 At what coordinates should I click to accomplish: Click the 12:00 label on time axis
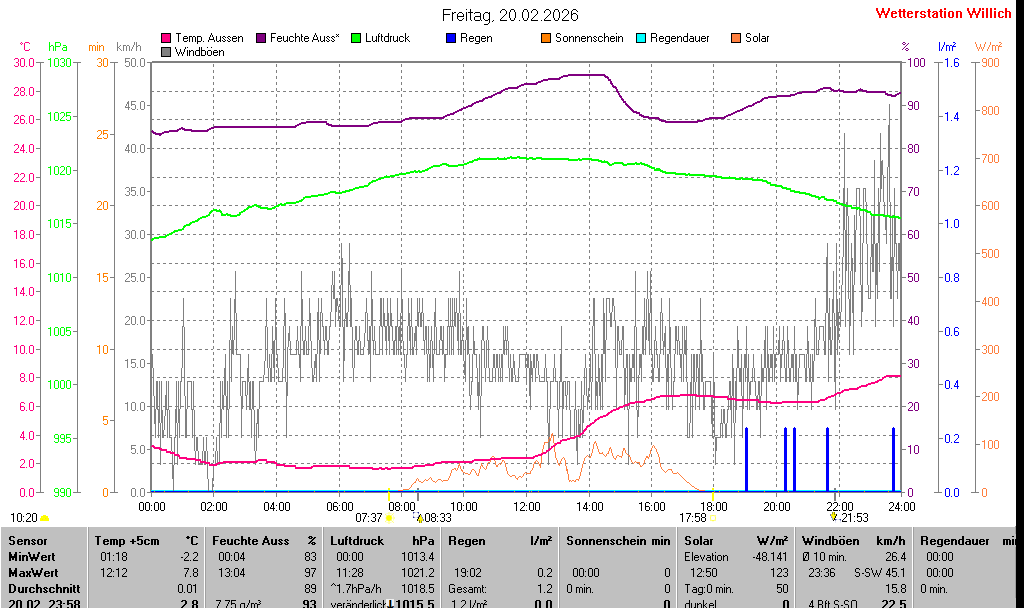526,505
